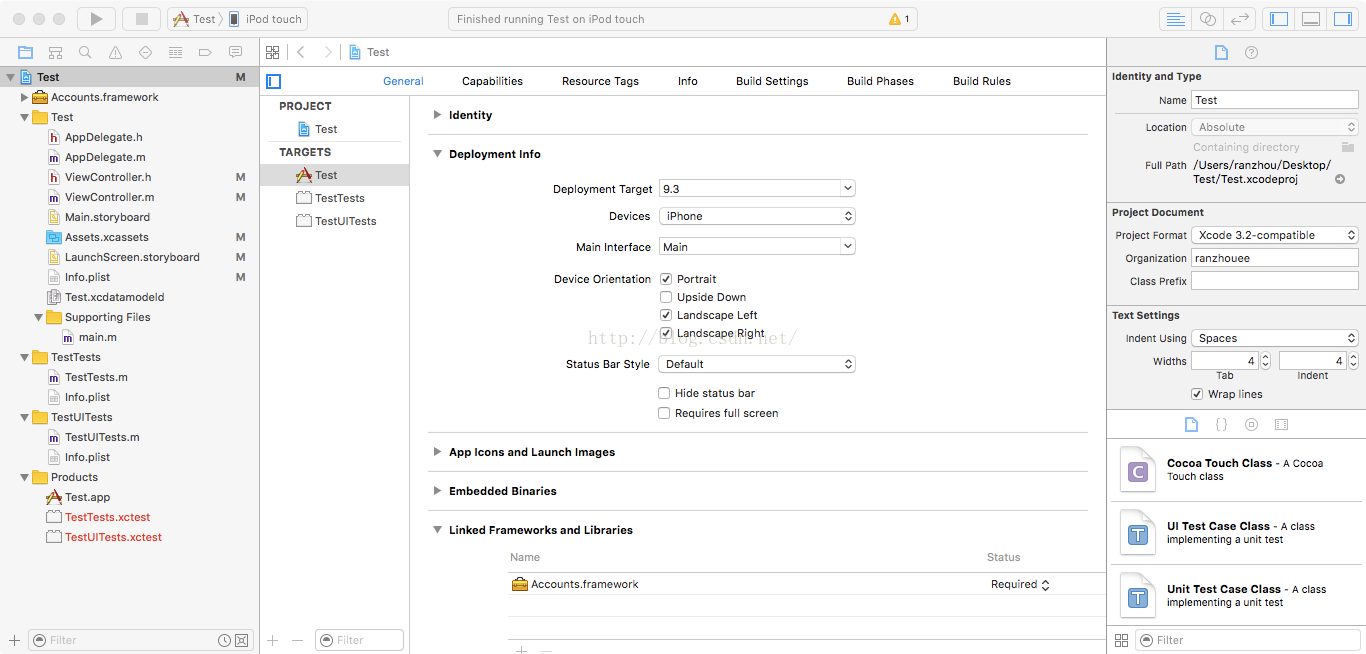Switch to Build Settings tab
The height and width of the screenshot is (654, 1366).
pos(772,81)
